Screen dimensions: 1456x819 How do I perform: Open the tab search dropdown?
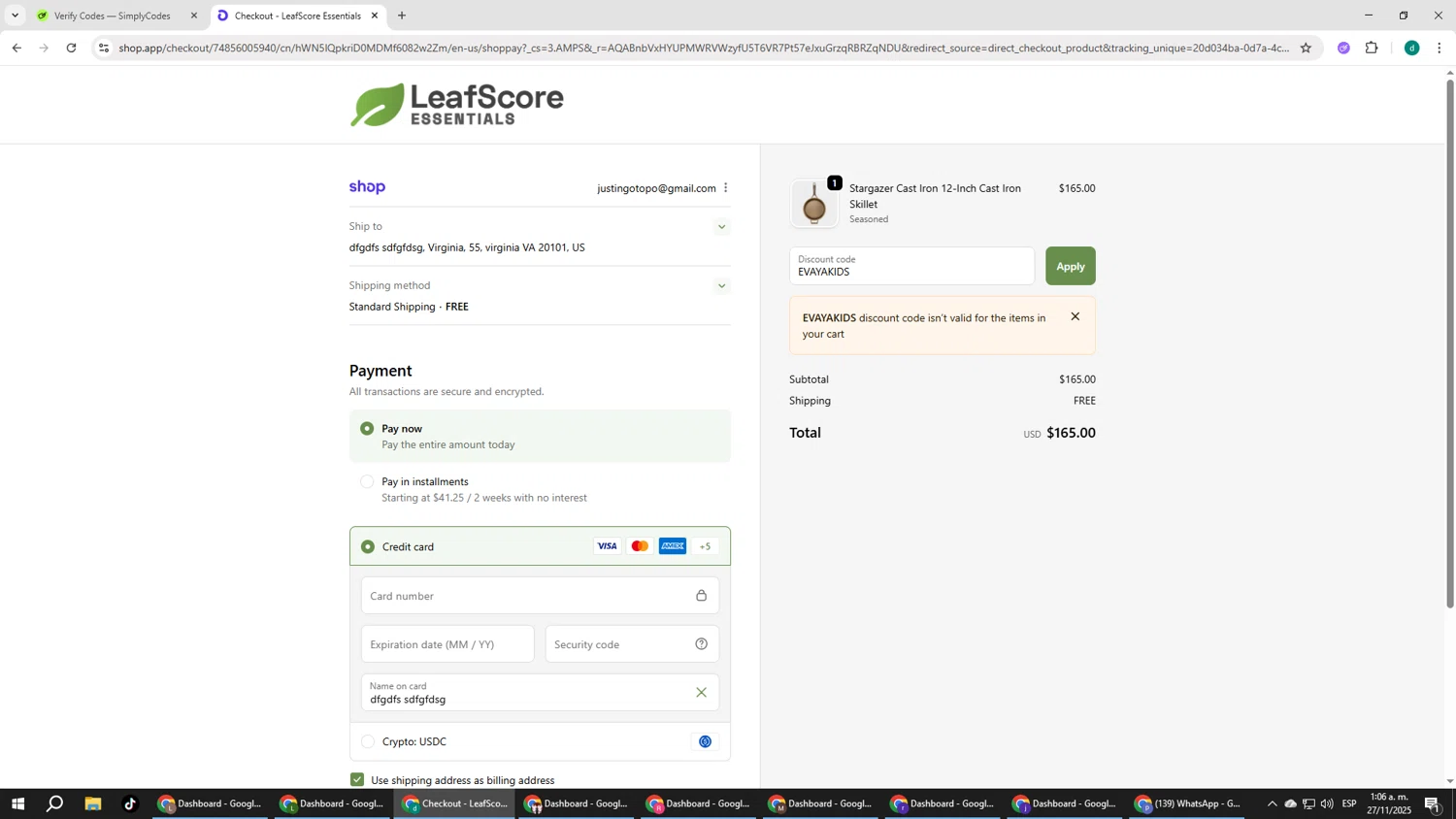15,16
